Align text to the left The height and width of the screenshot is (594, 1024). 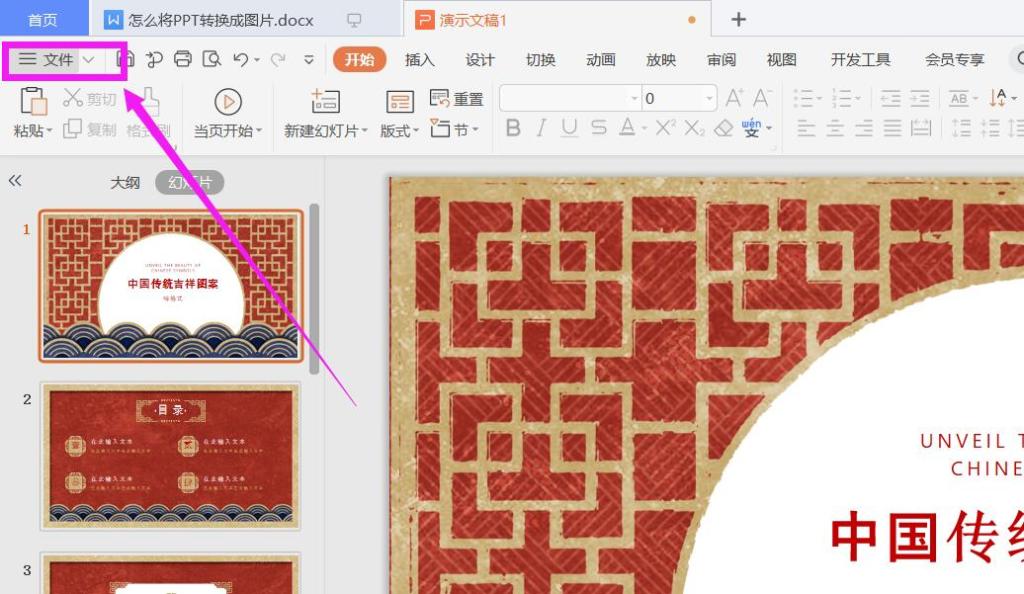tap(807, 128)
